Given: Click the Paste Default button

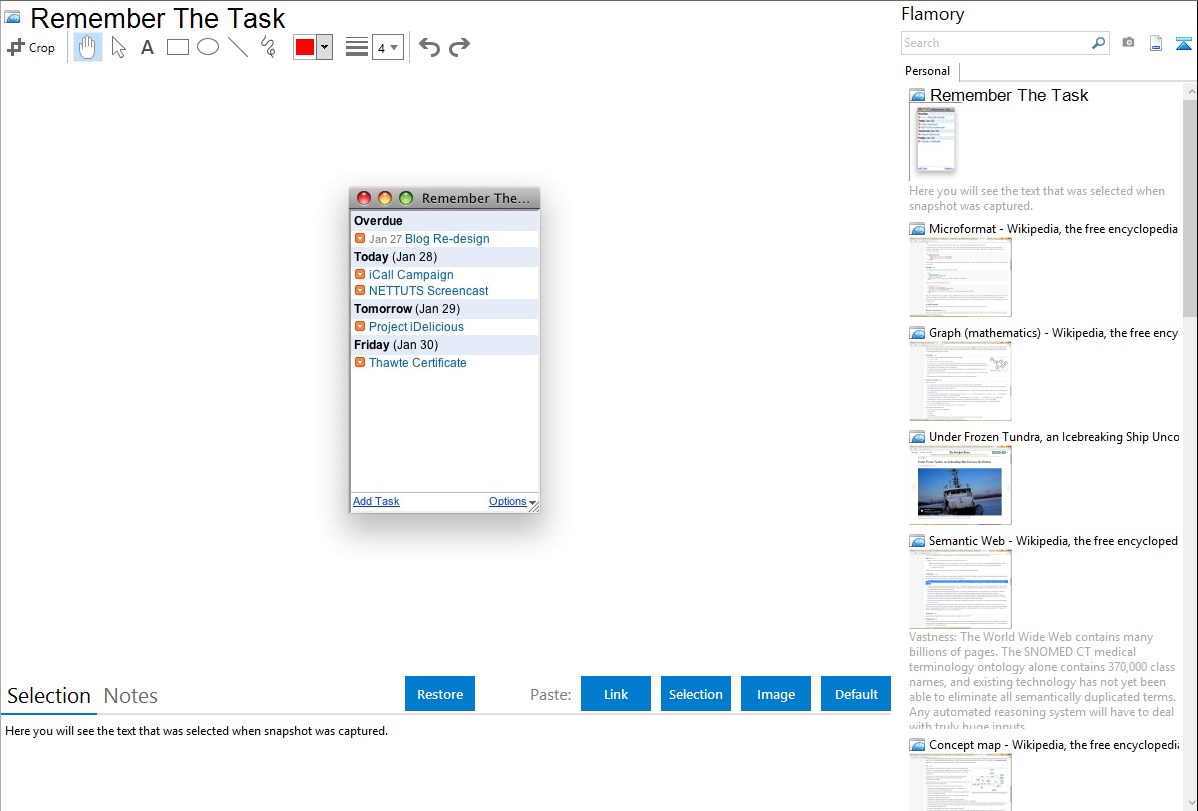Looking at the screenshot, I should pyautogui.click(x=856, y=694).
